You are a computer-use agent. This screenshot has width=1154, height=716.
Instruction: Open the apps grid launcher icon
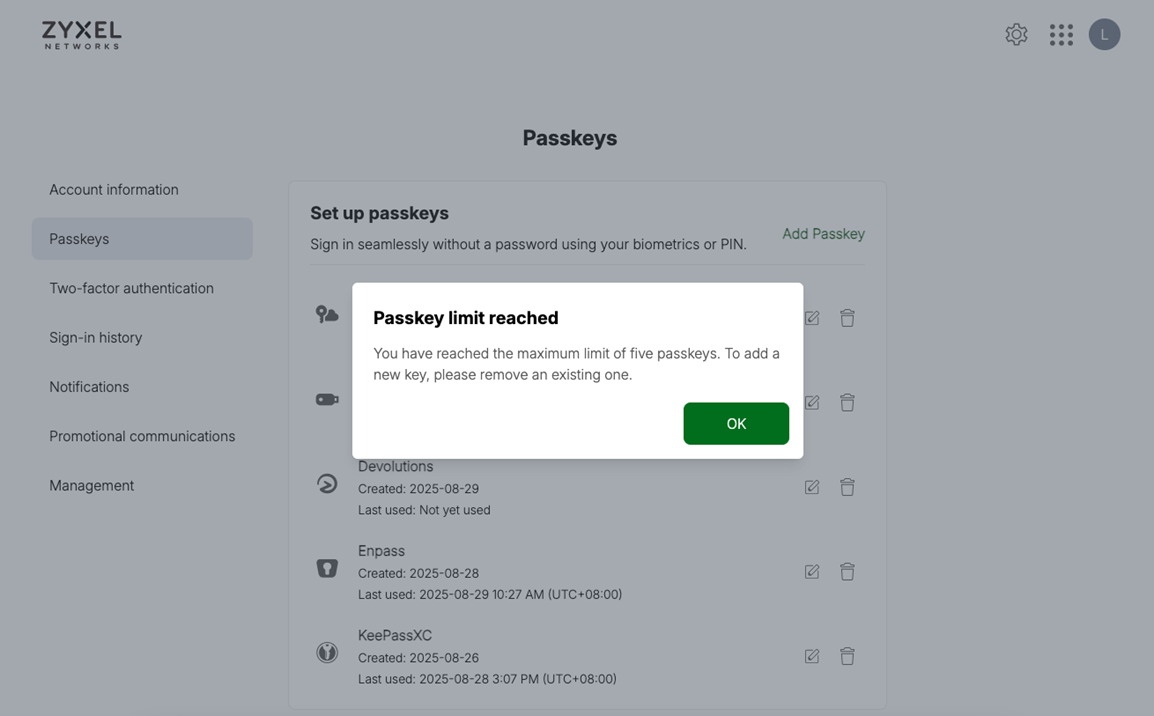1061,35
